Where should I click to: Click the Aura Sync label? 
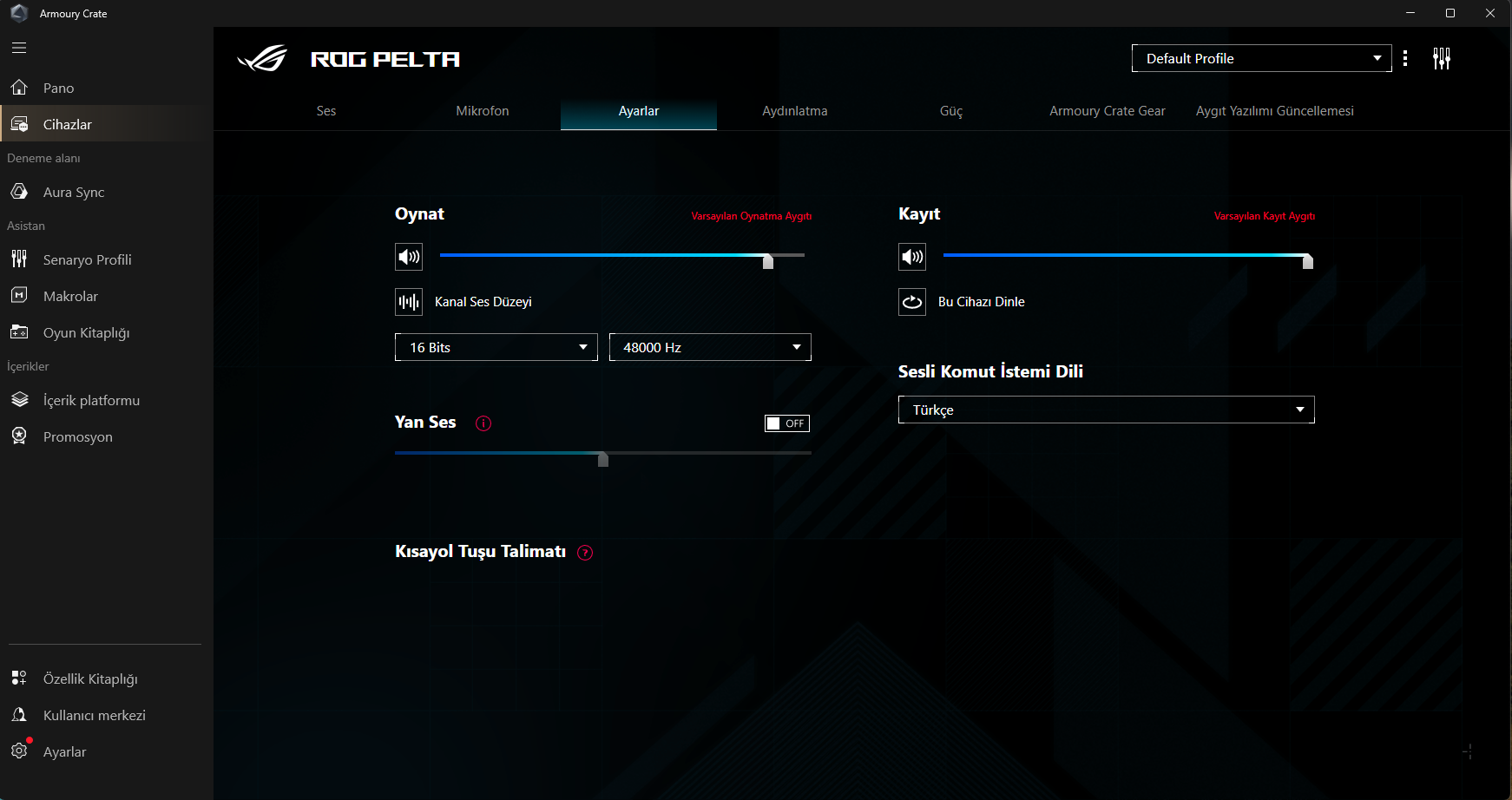pyautogui.click(x=74, y=192)
